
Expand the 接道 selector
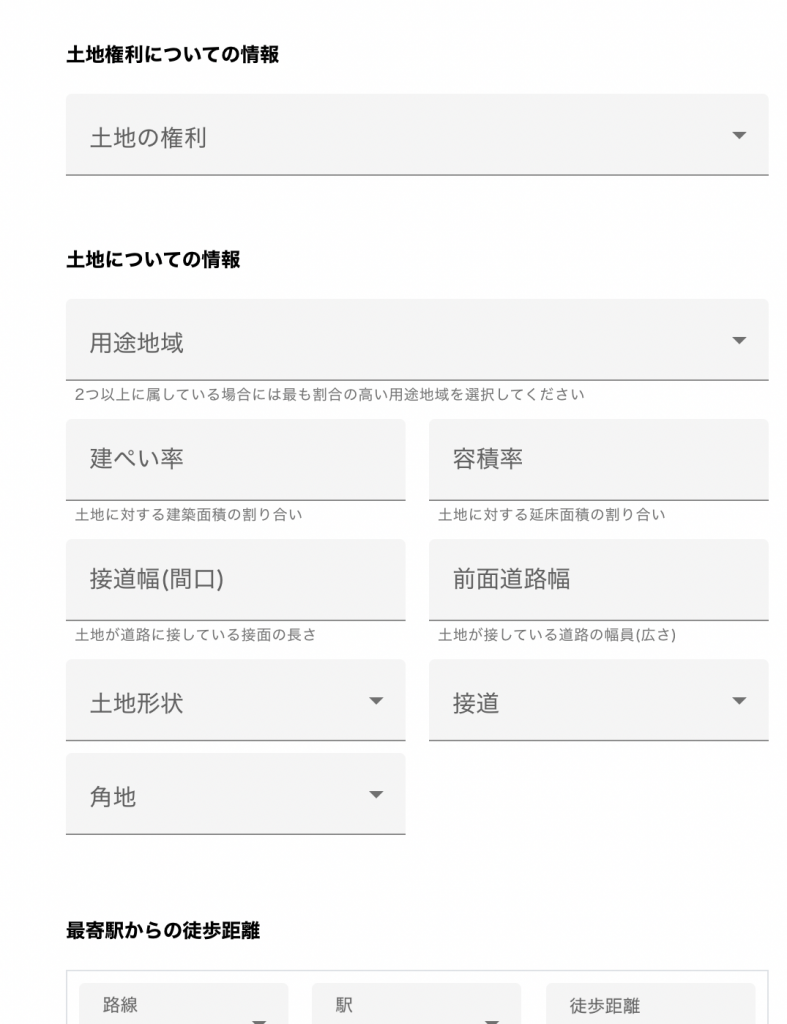[598, 701]
